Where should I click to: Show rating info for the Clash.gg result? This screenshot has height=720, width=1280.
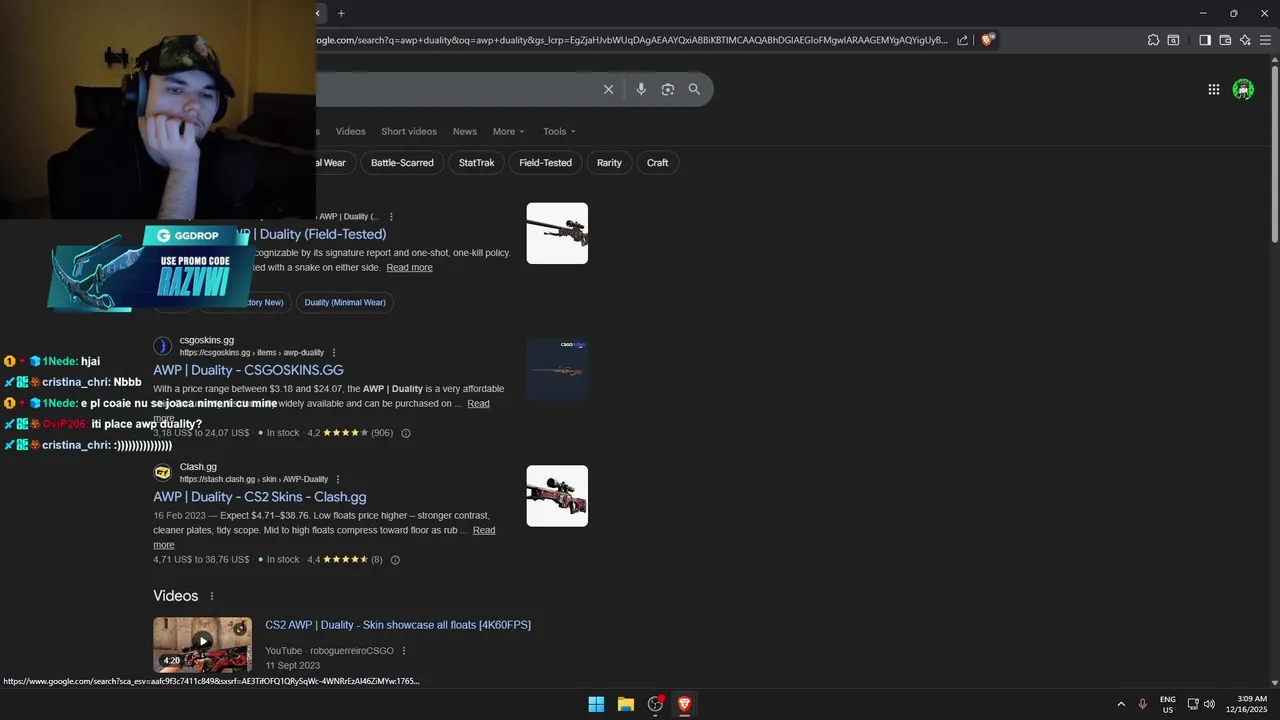click(395, 560)
